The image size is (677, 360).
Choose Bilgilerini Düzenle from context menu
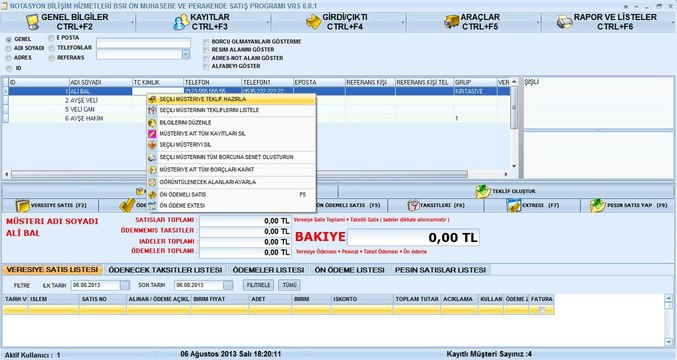tap(231, 123)
